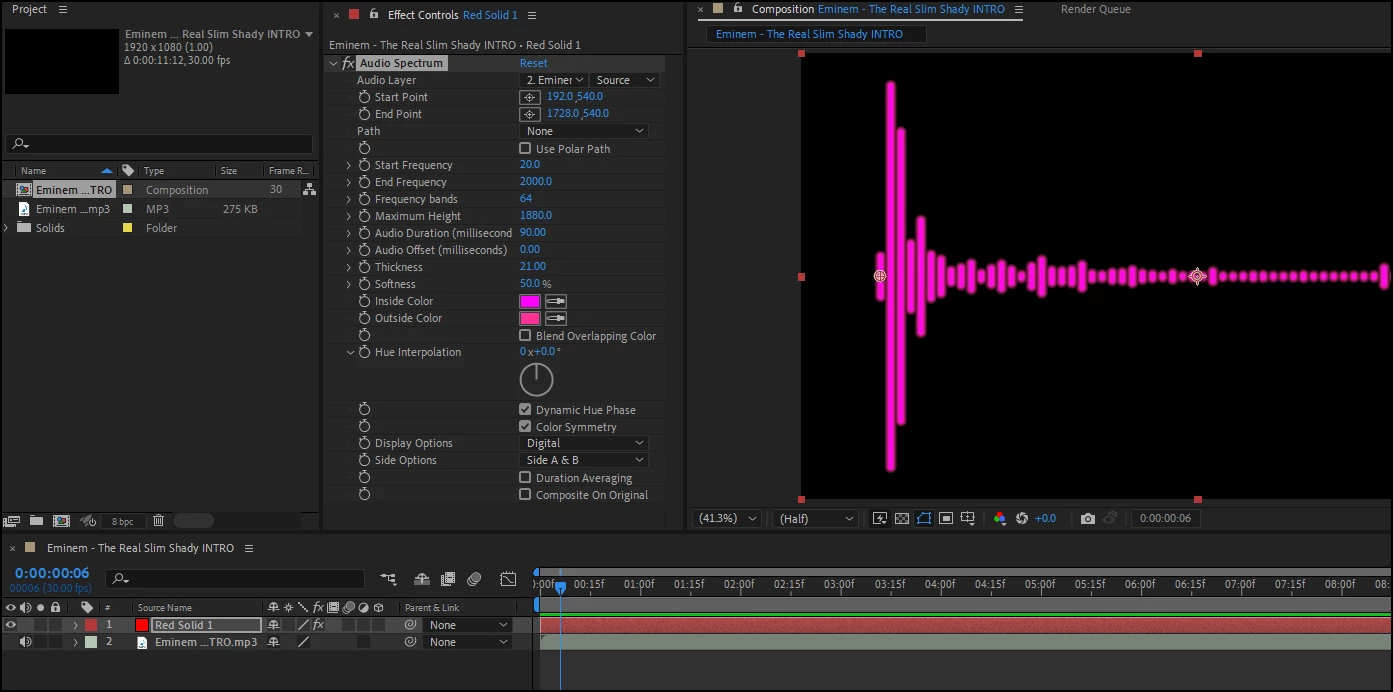
Task: Take snapshot with camera icon
Action: point(1088,518)
